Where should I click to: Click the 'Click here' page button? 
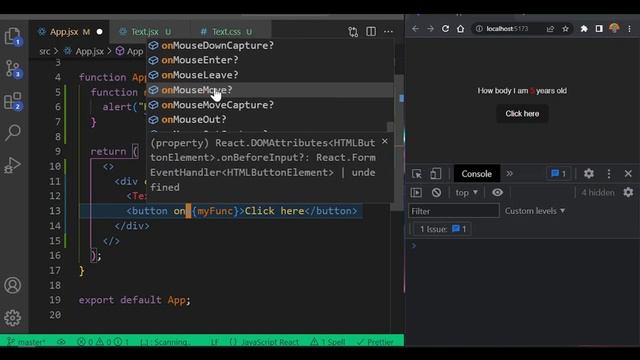522,113
